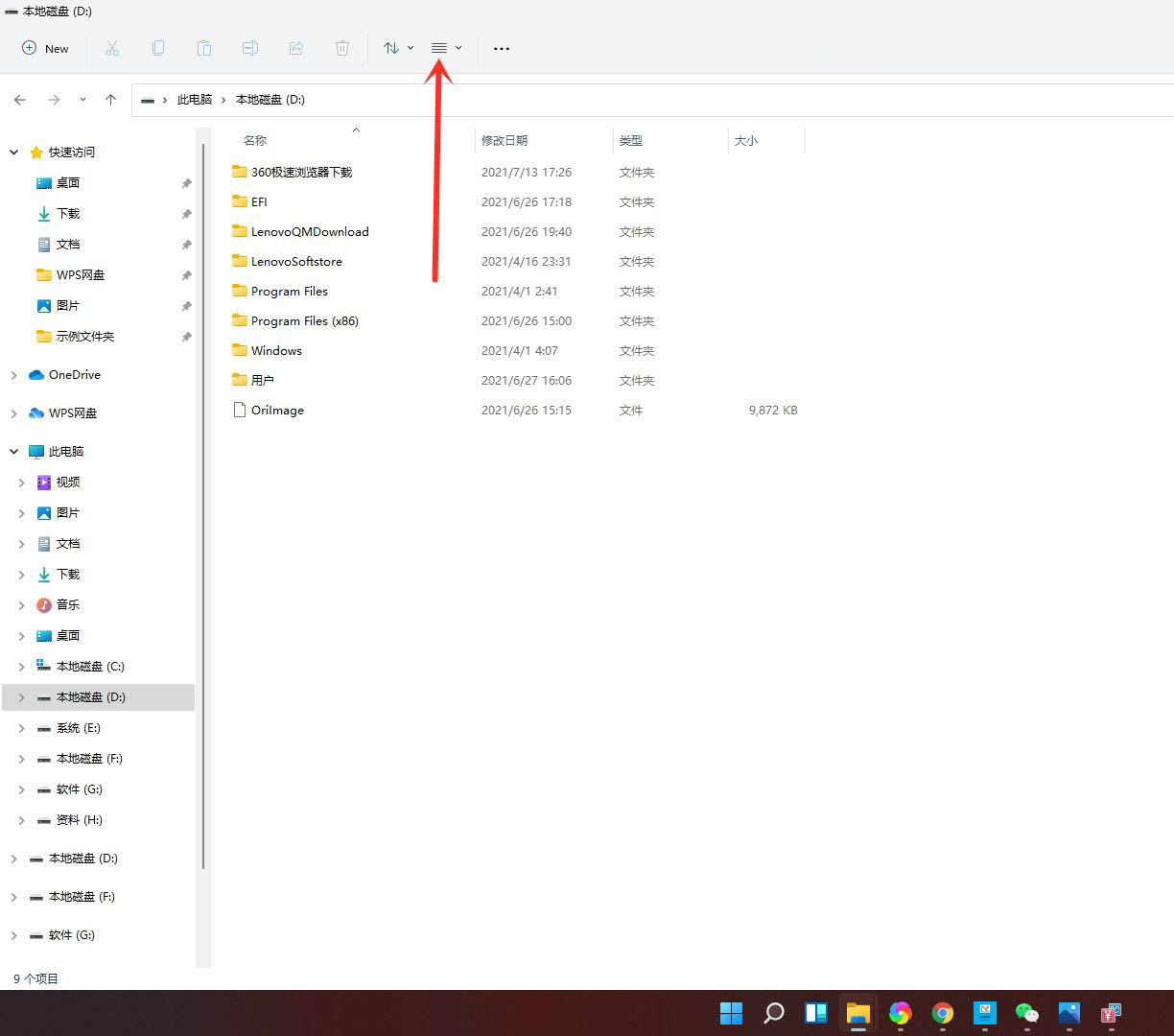
Task: Sort files by the 修改日期 column header
Action: [505, 140]
